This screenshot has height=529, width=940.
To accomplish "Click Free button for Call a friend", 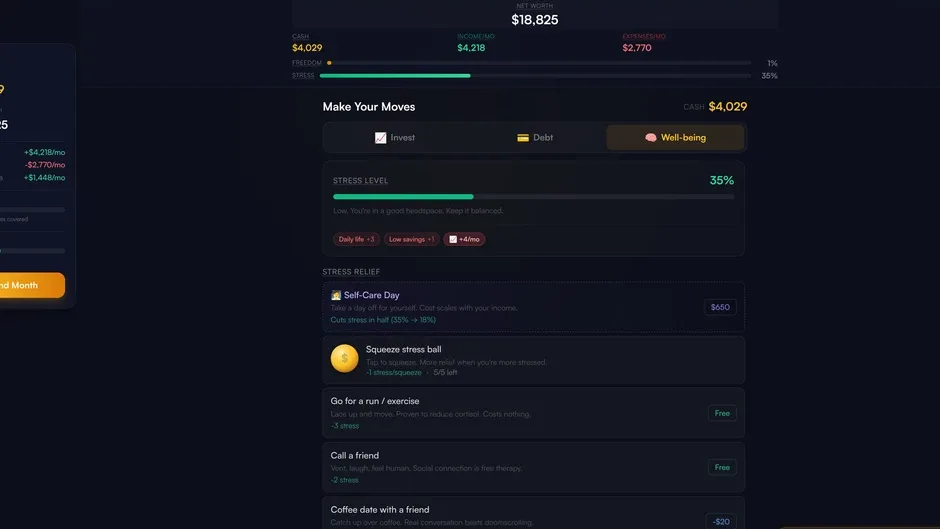I will coord(722,467).
